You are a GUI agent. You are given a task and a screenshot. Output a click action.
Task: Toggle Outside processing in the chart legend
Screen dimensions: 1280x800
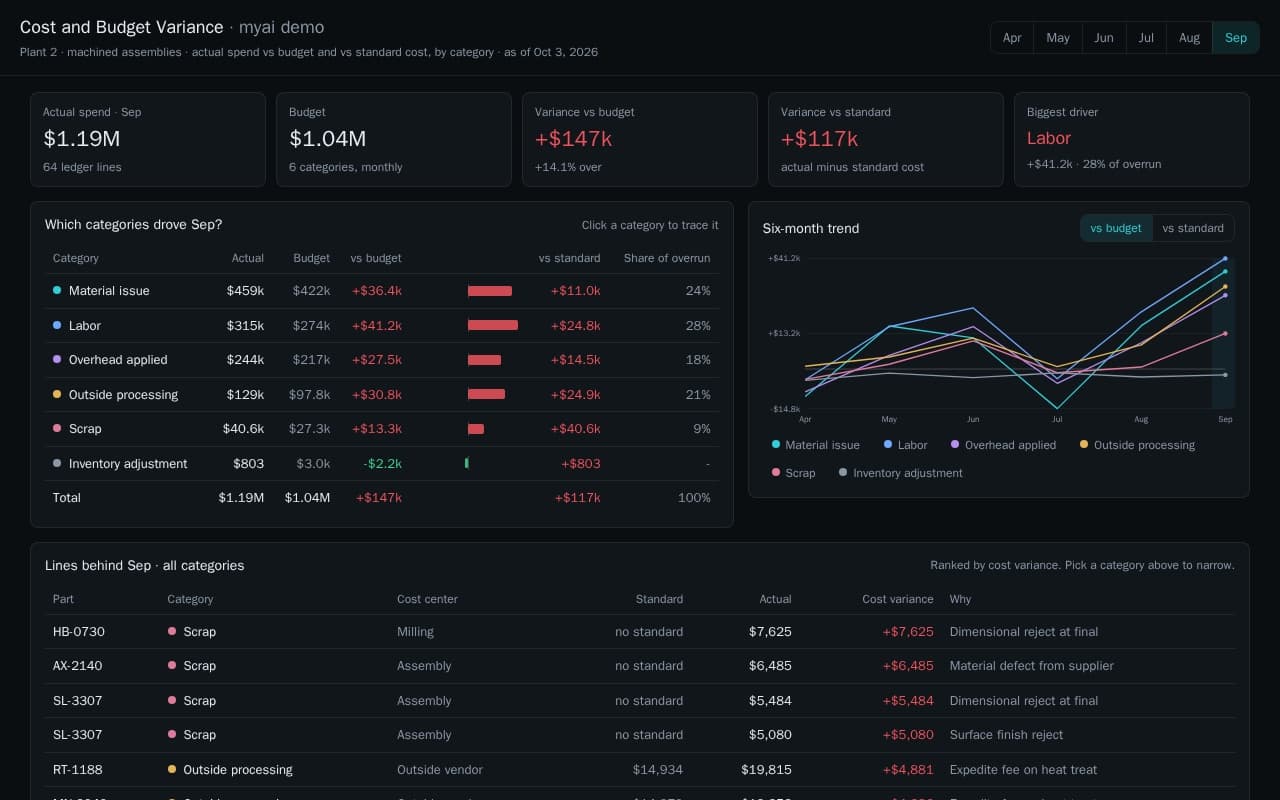(1137, 445)
